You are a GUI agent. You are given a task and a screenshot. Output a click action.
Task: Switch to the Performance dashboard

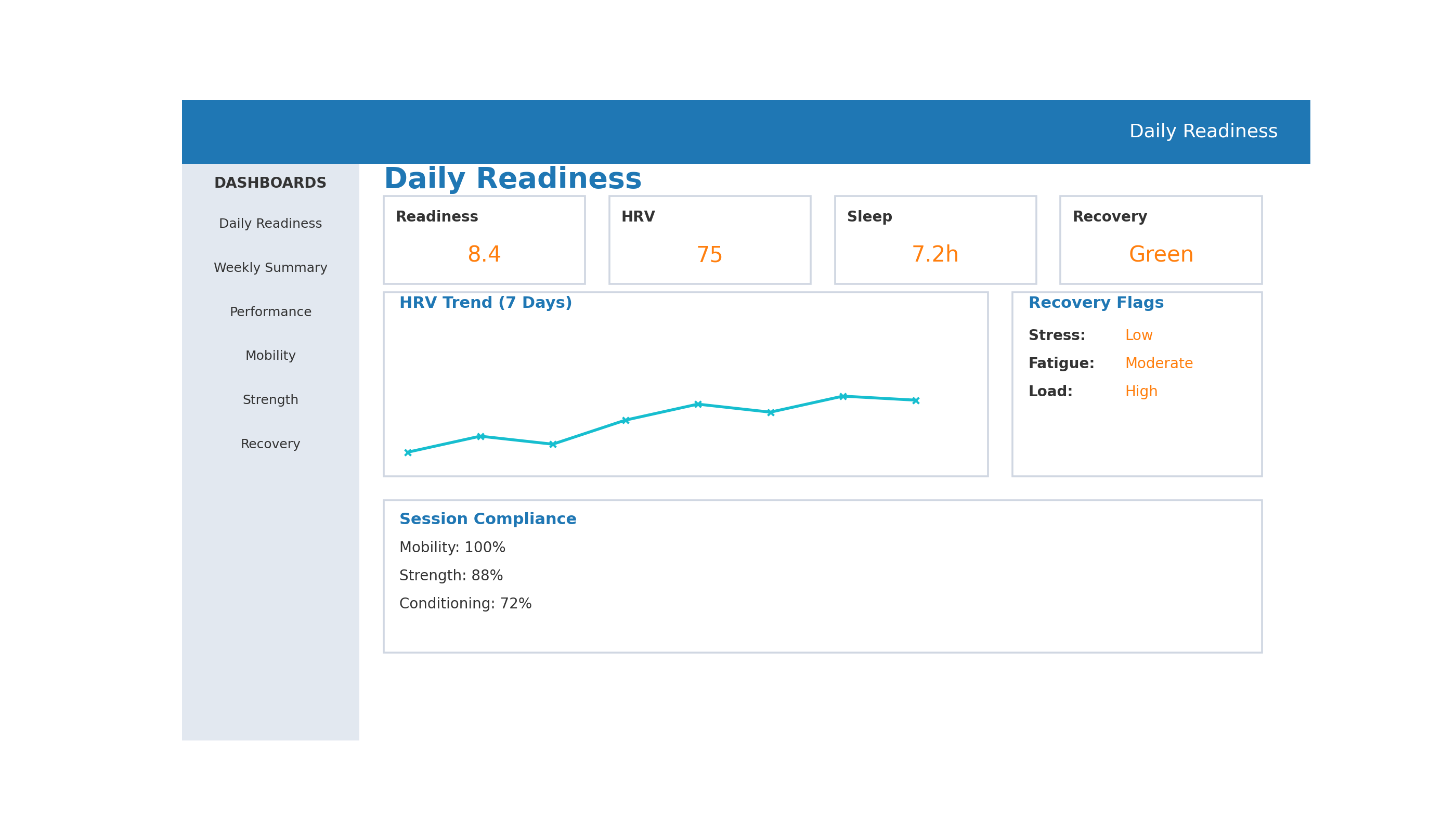[x=270, y=311]
